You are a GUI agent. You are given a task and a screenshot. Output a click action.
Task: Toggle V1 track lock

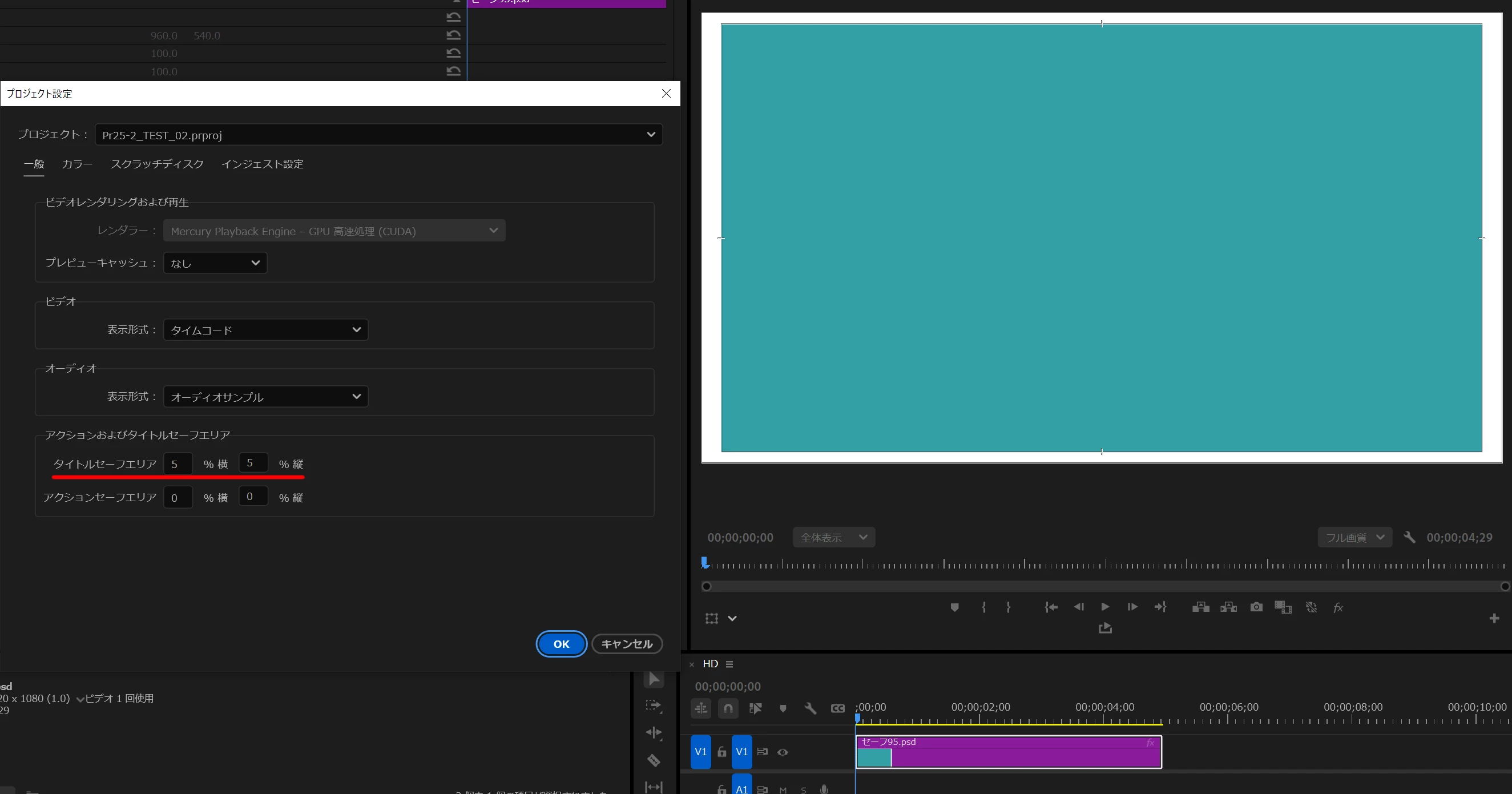click(x=721, y=752)
